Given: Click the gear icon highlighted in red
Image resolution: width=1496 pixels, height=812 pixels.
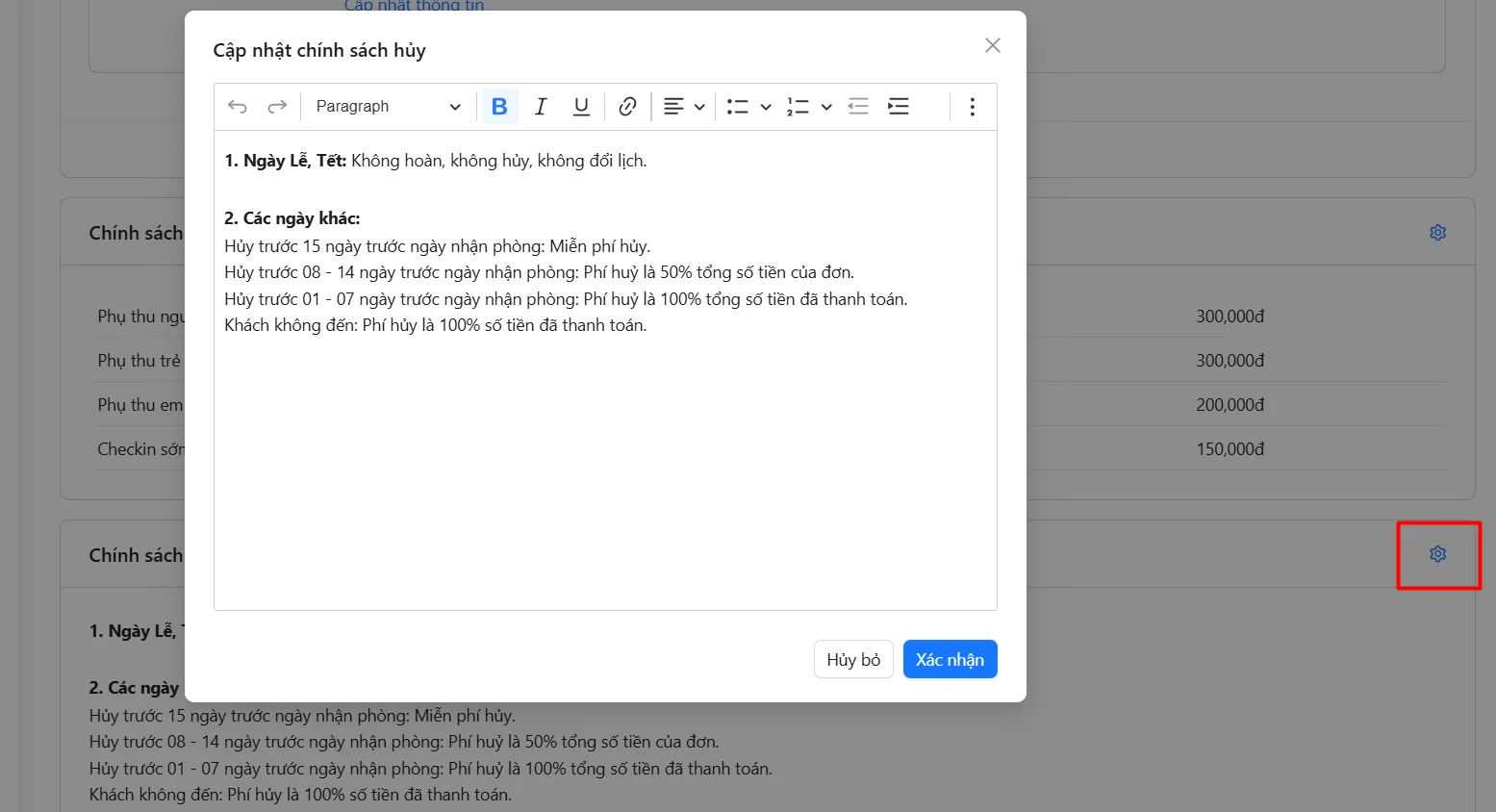Looking at the screenshot, I should (1437, 554).
